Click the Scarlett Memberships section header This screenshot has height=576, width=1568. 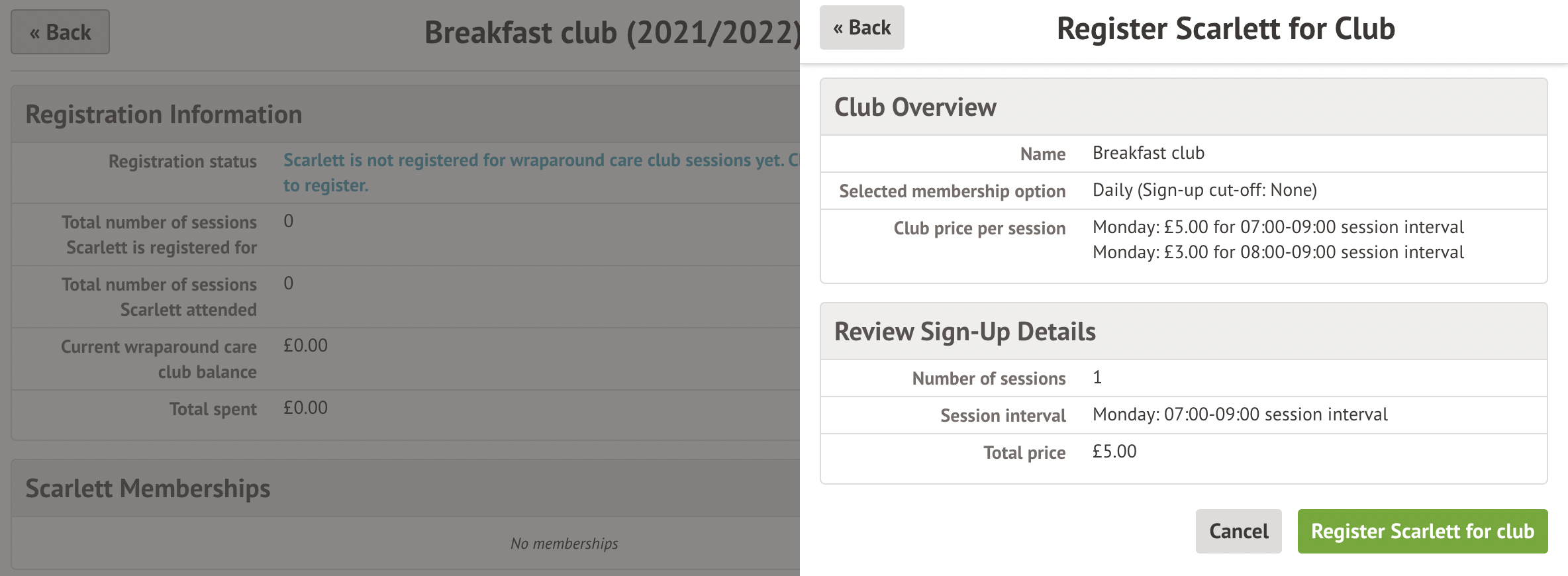148,489
